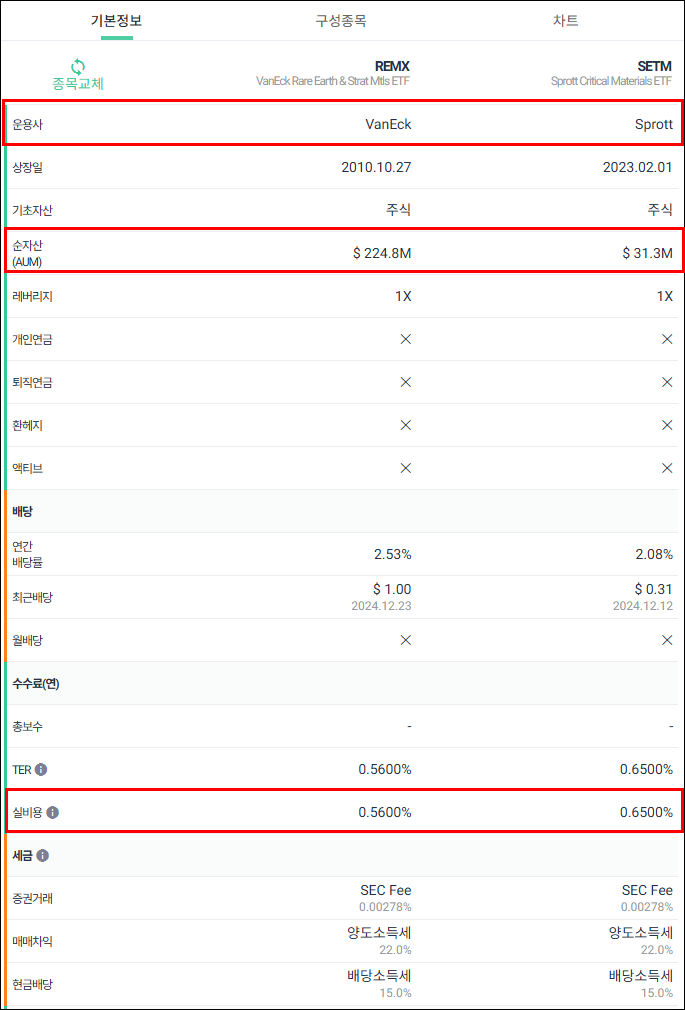Click the 최근배당 row label
Screen dimensions: 685x1010
(33, 597)
